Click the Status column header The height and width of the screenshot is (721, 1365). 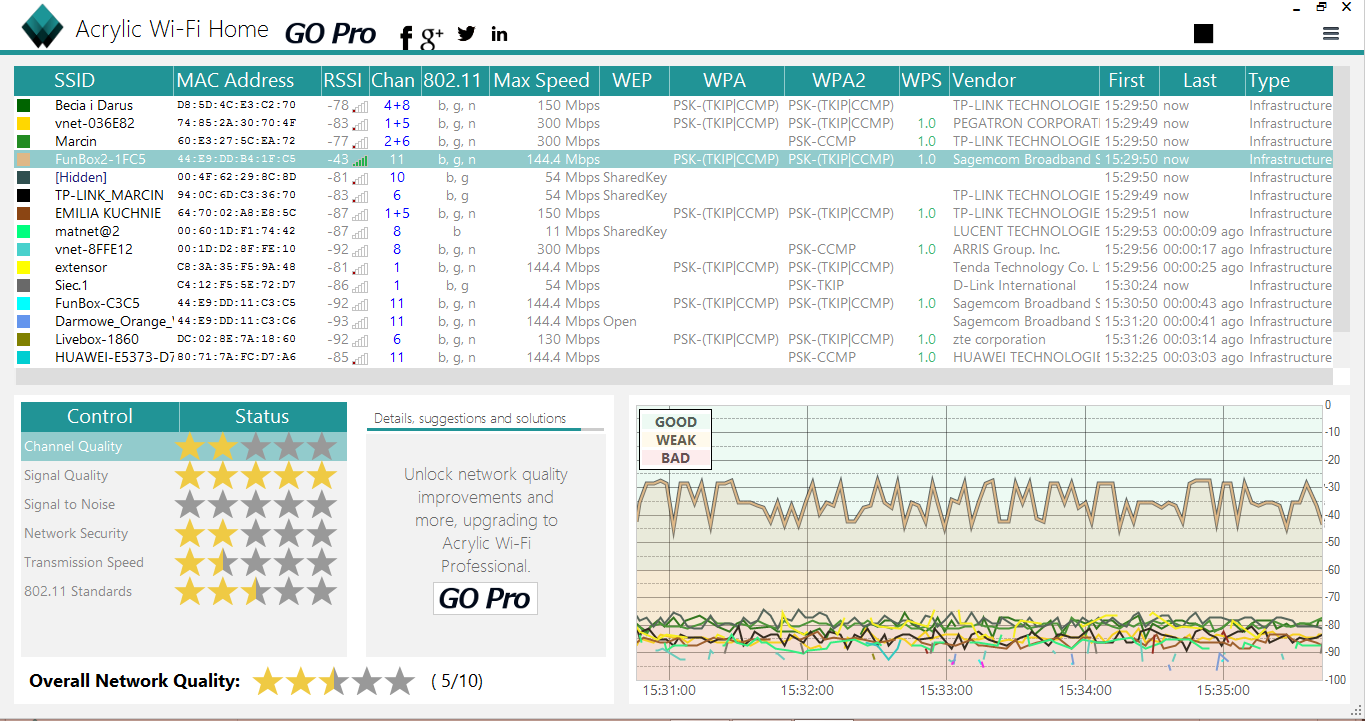[263, 417]
